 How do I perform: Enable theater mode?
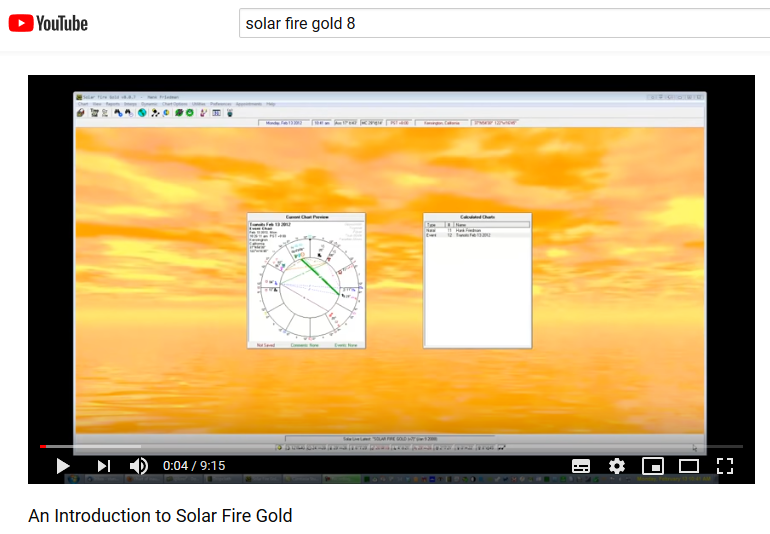point(688,466)
